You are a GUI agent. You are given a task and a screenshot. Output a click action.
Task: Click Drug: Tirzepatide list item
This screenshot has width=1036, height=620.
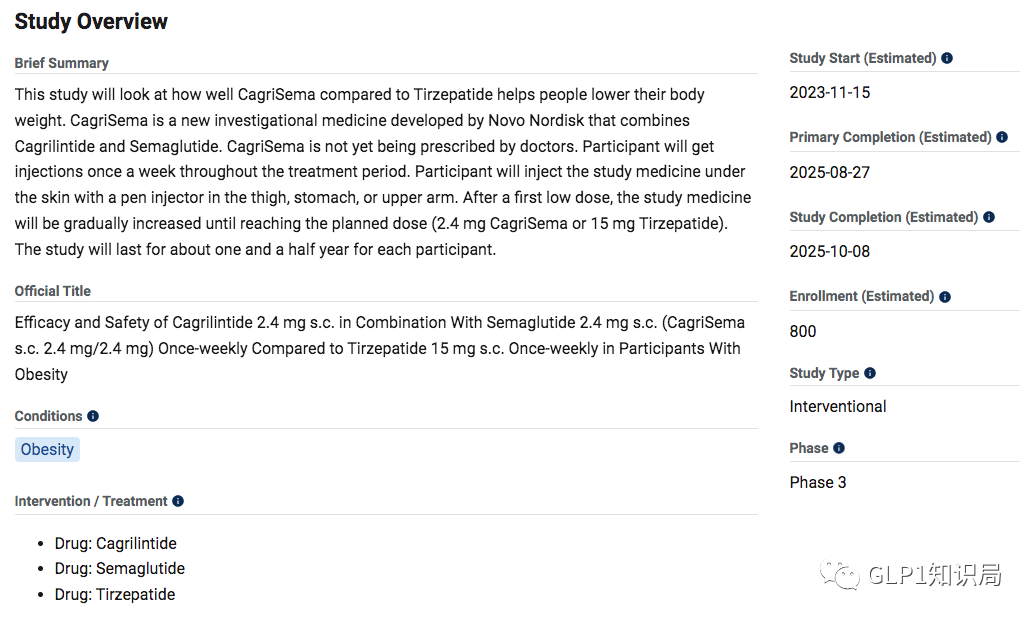tap(115, 594)
